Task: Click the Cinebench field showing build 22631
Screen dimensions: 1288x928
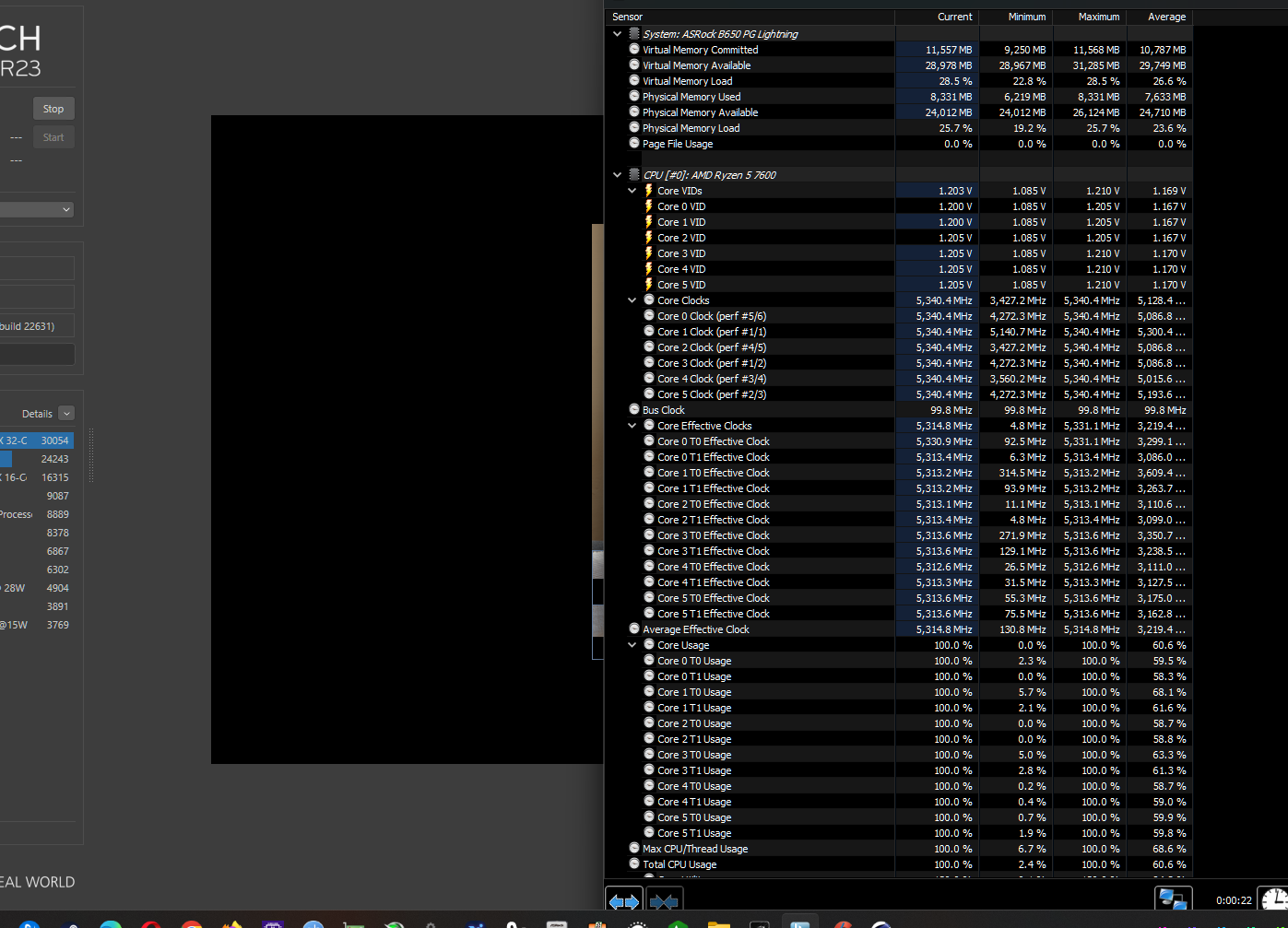Action: (x=37, y=326)
